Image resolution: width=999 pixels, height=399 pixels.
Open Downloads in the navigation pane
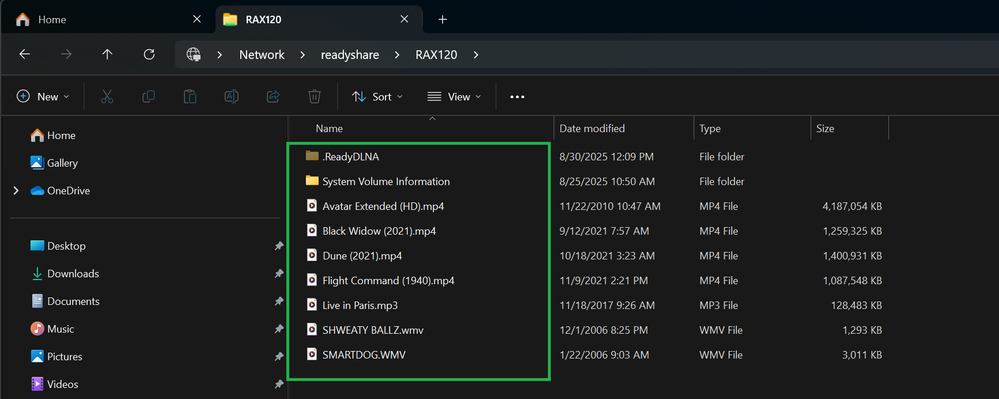pyautogui.click(x=73, y=273)
